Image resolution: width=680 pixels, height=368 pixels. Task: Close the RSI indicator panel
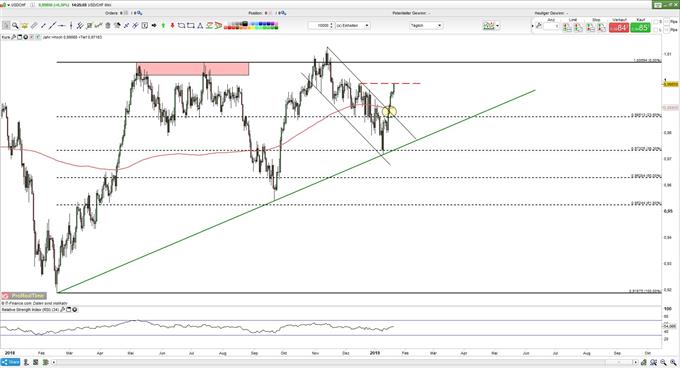[x=75, y=310]
